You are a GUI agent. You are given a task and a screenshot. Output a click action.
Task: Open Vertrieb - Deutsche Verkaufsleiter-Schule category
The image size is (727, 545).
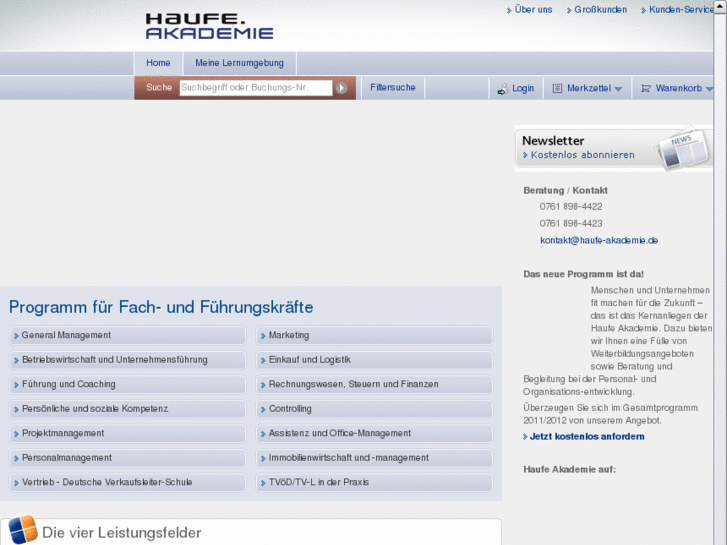[127, 482]
